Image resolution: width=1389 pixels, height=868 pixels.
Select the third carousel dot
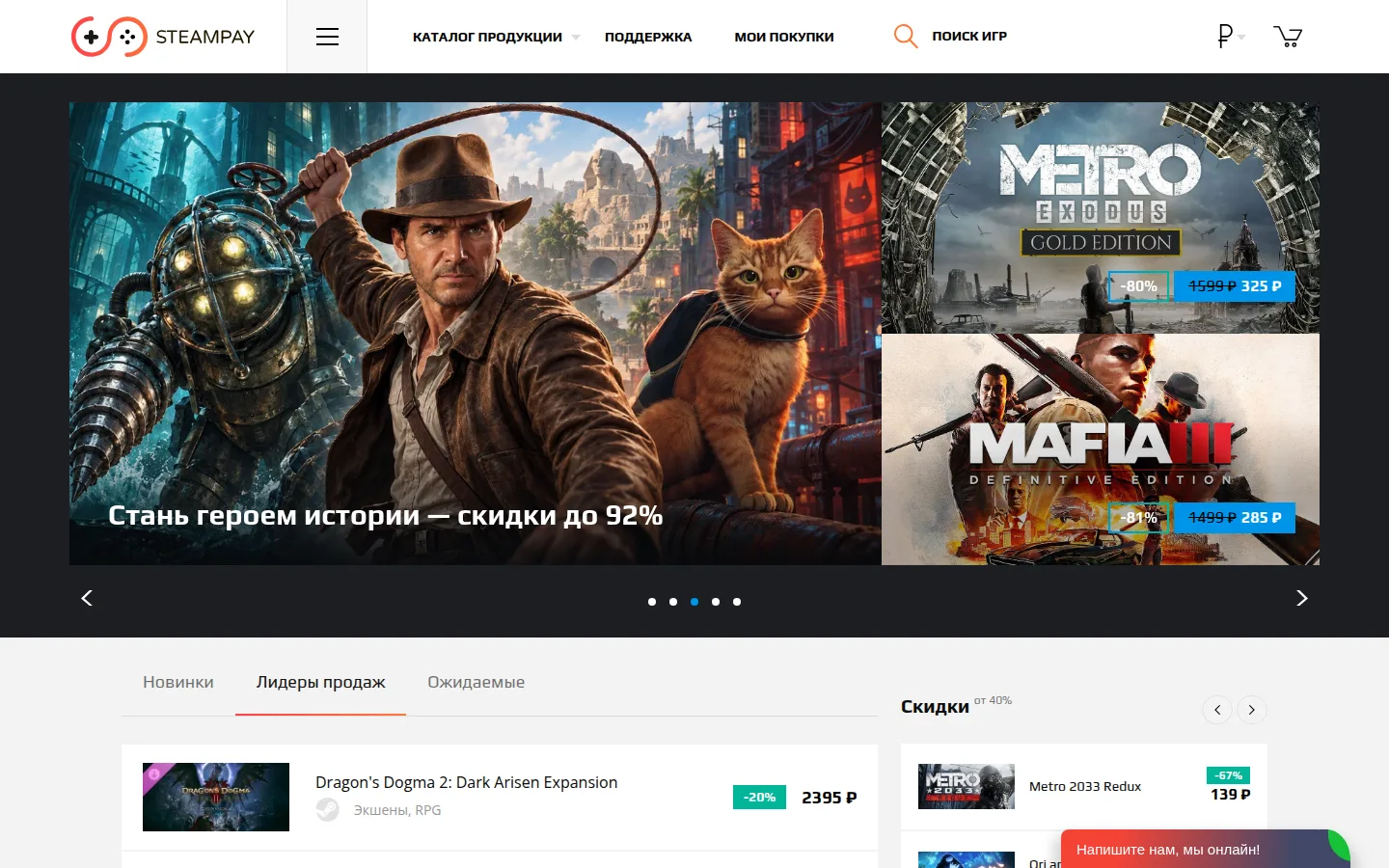click(x=694, y=602)
